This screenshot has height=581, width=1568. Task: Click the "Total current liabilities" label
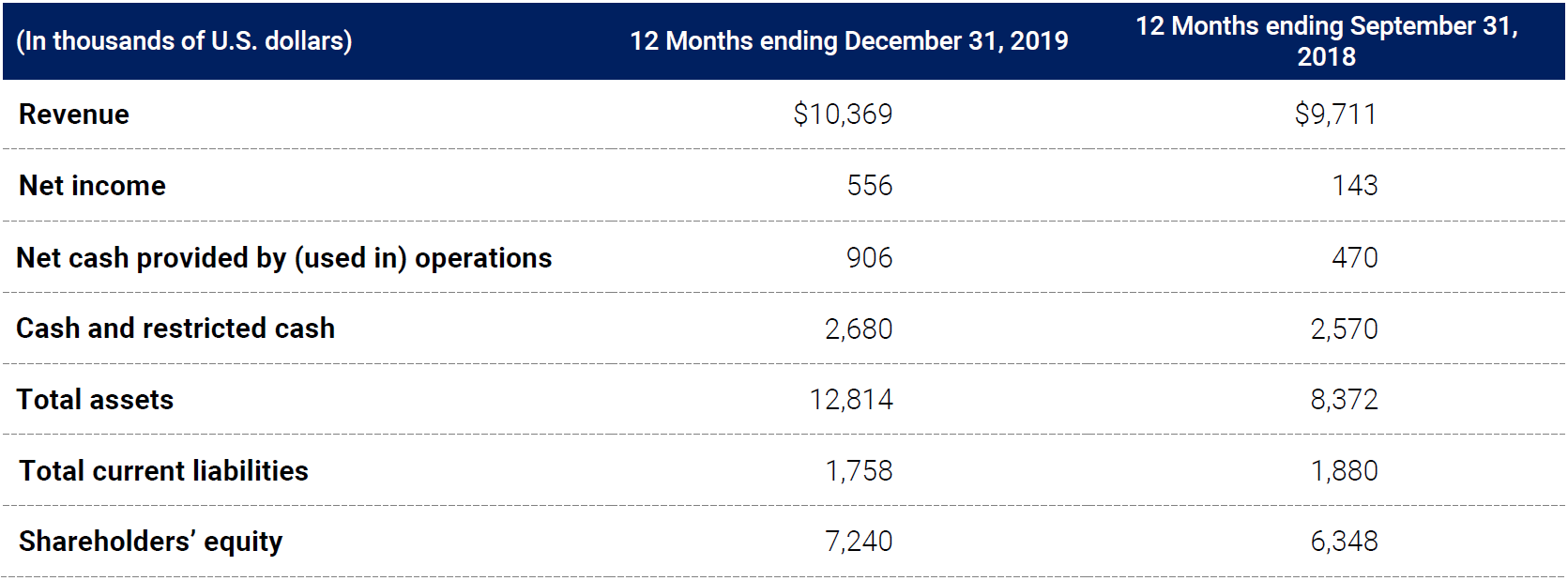pyautogui.click(x=163, y=471)
